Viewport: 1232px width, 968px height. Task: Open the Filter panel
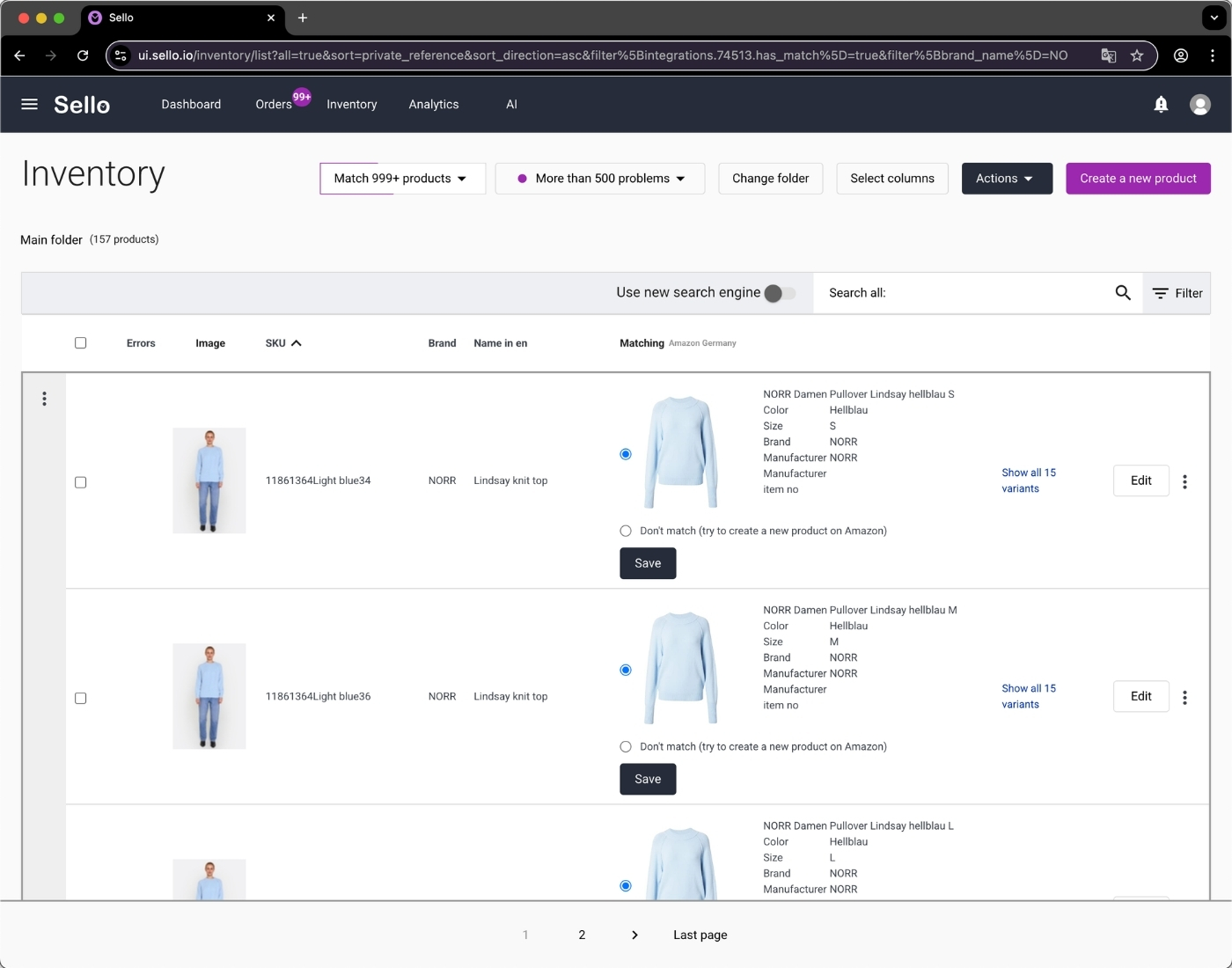[x=1177, y=293]
